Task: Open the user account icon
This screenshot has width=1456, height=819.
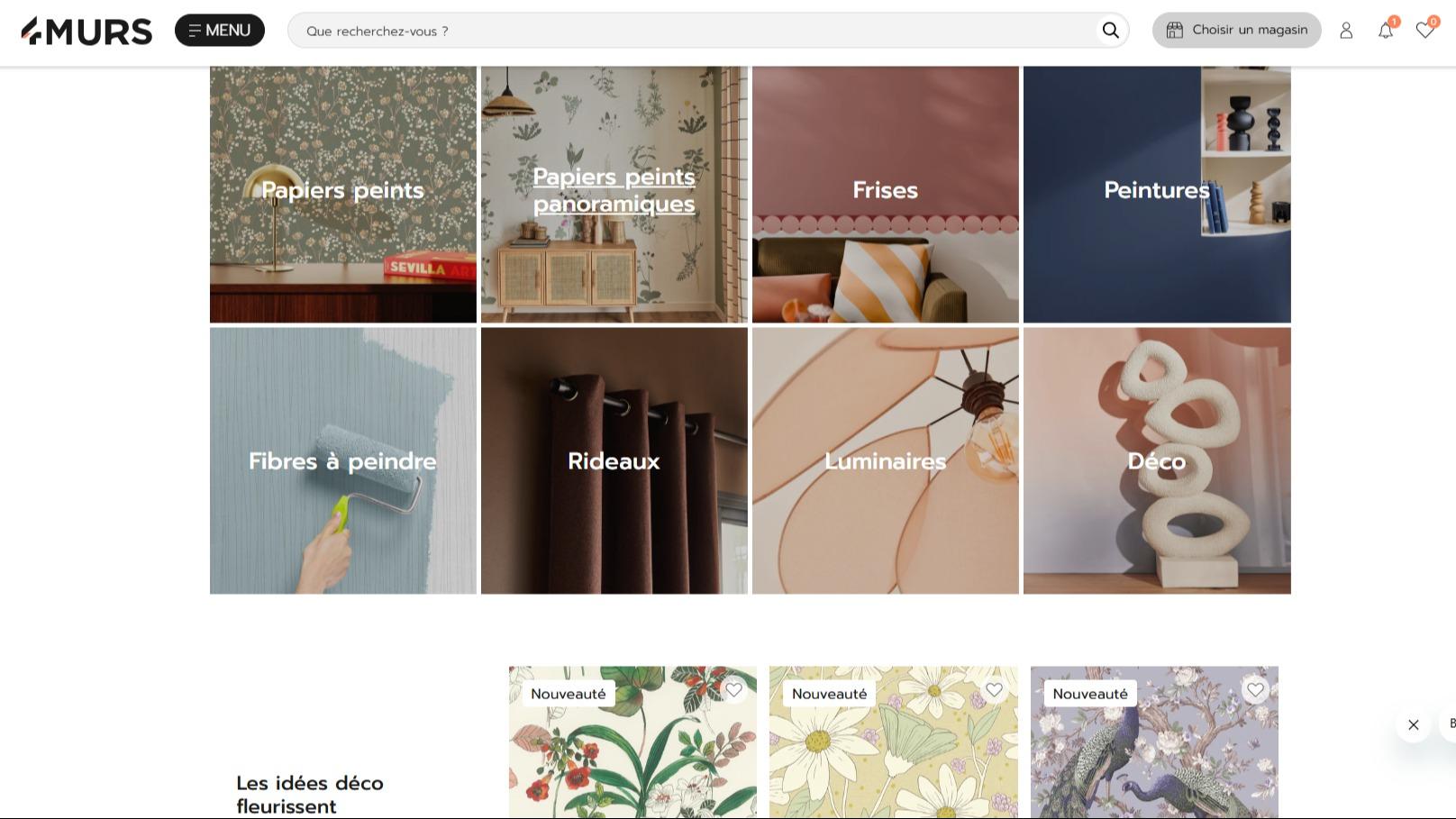Action: [x=1346, y=31]
